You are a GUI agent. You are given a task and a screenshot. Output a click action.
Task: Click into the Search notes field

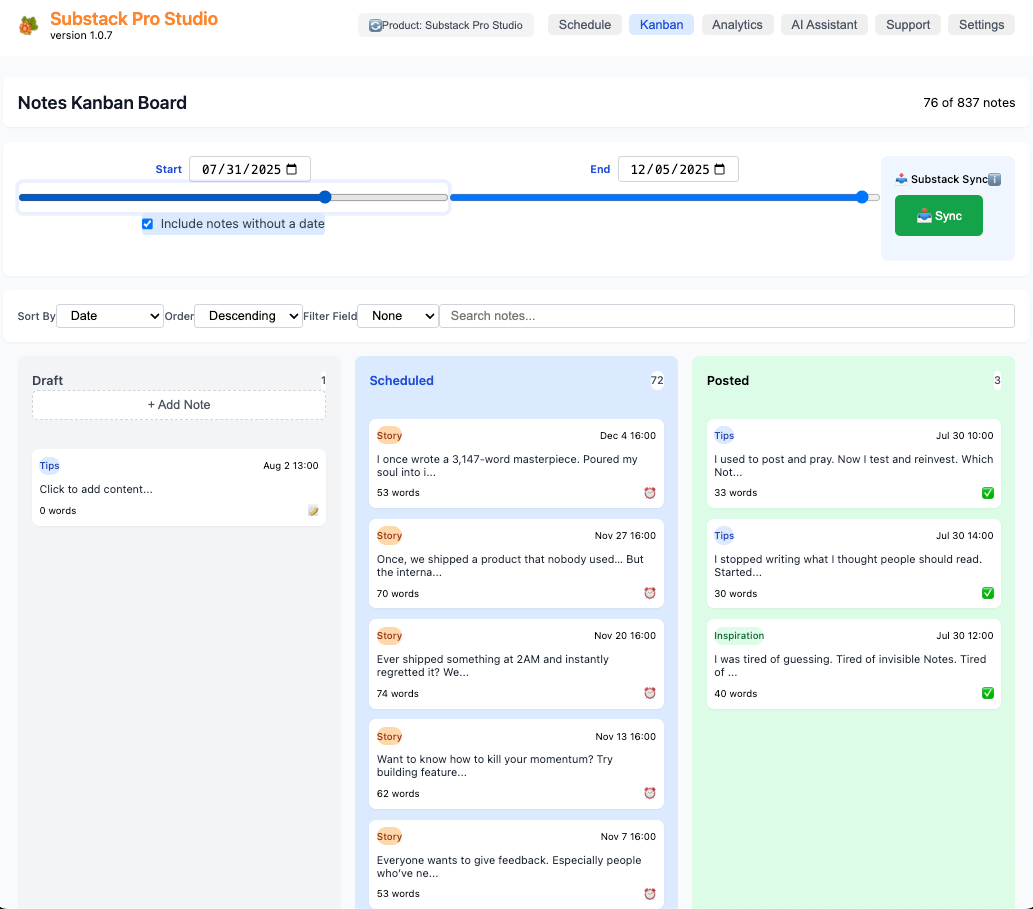[x=727, y=316]
